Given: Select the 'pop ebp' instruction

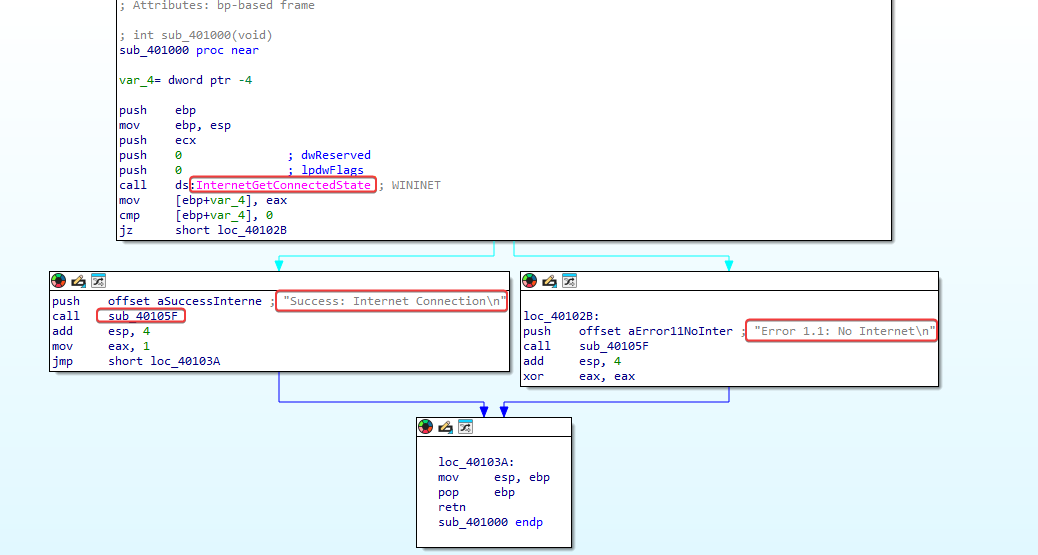Looking at the screenshot, I should [476, 492].
